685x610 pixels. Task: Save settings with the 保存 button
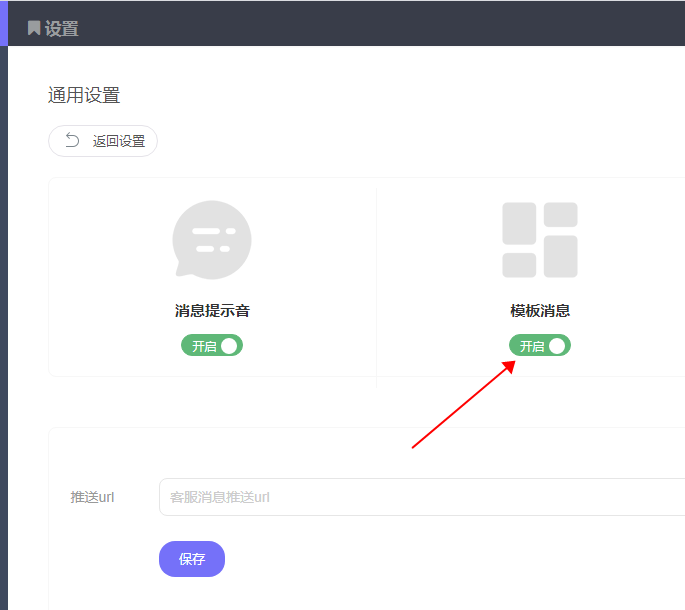(x=192, y=559)
